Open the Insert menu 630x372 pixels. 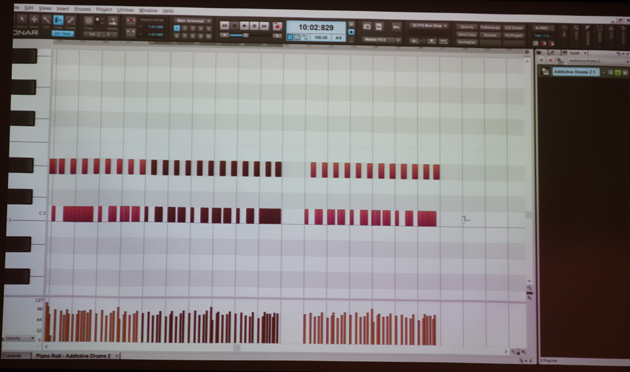63,8
